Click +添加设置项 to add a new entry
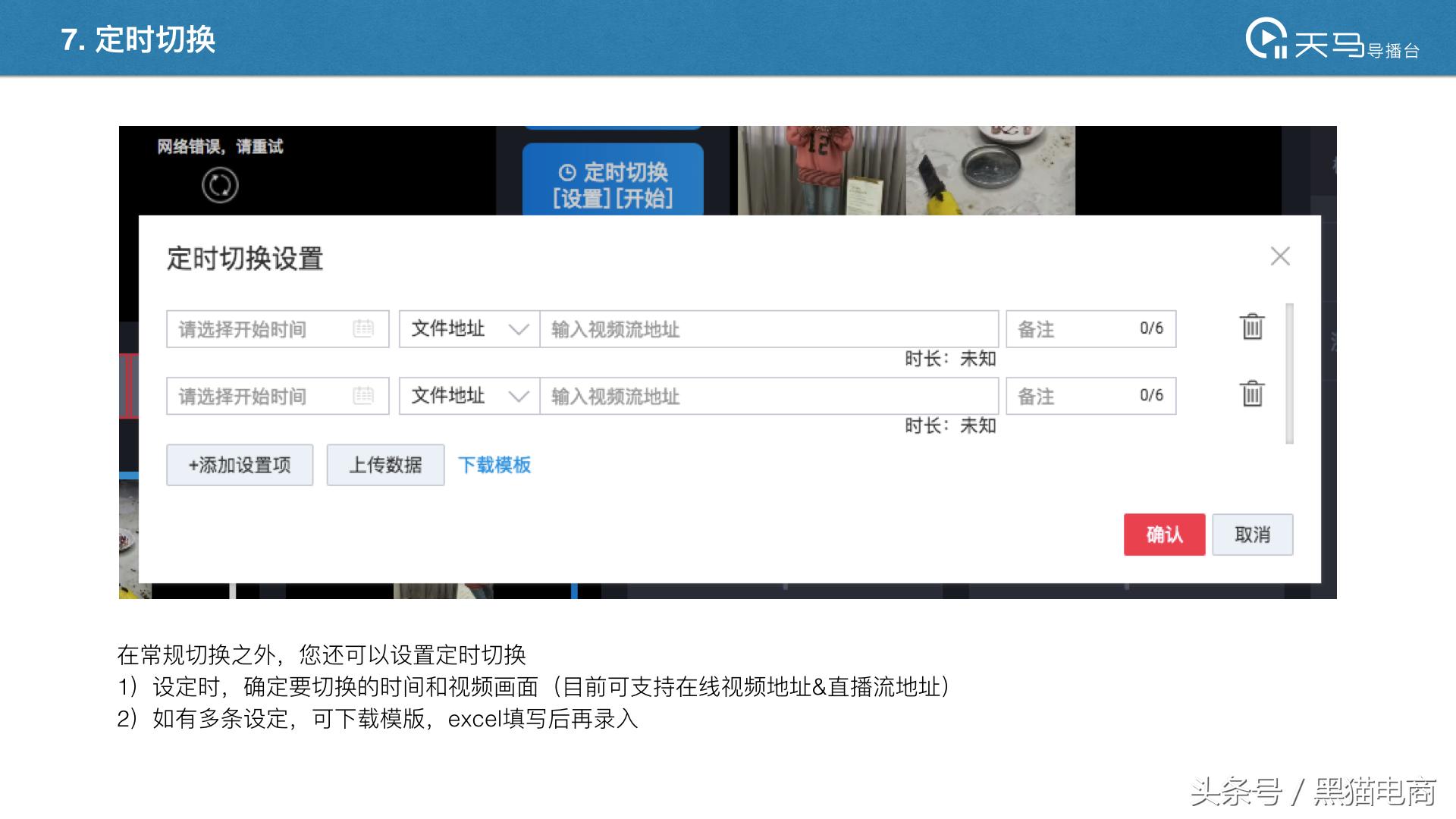Screen dimensions: 1456x819 point(239,465)
